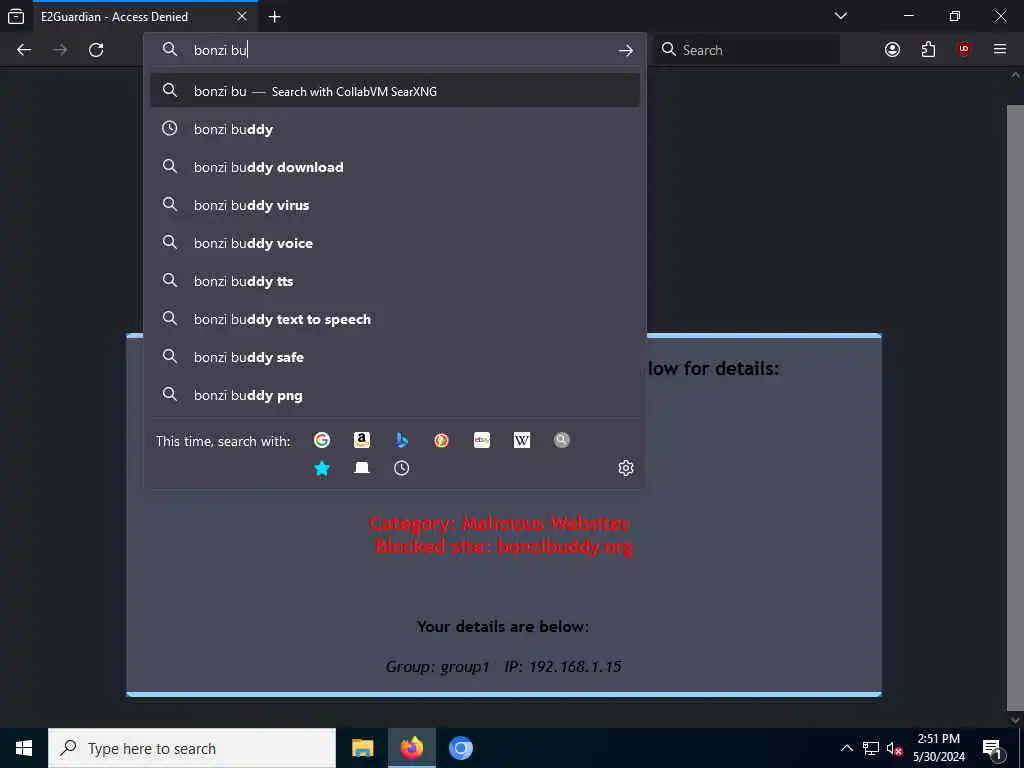1024x768 pixels.
Task: Pick the 'bonzi buddy' history suggestion
Action: (394, 129)
